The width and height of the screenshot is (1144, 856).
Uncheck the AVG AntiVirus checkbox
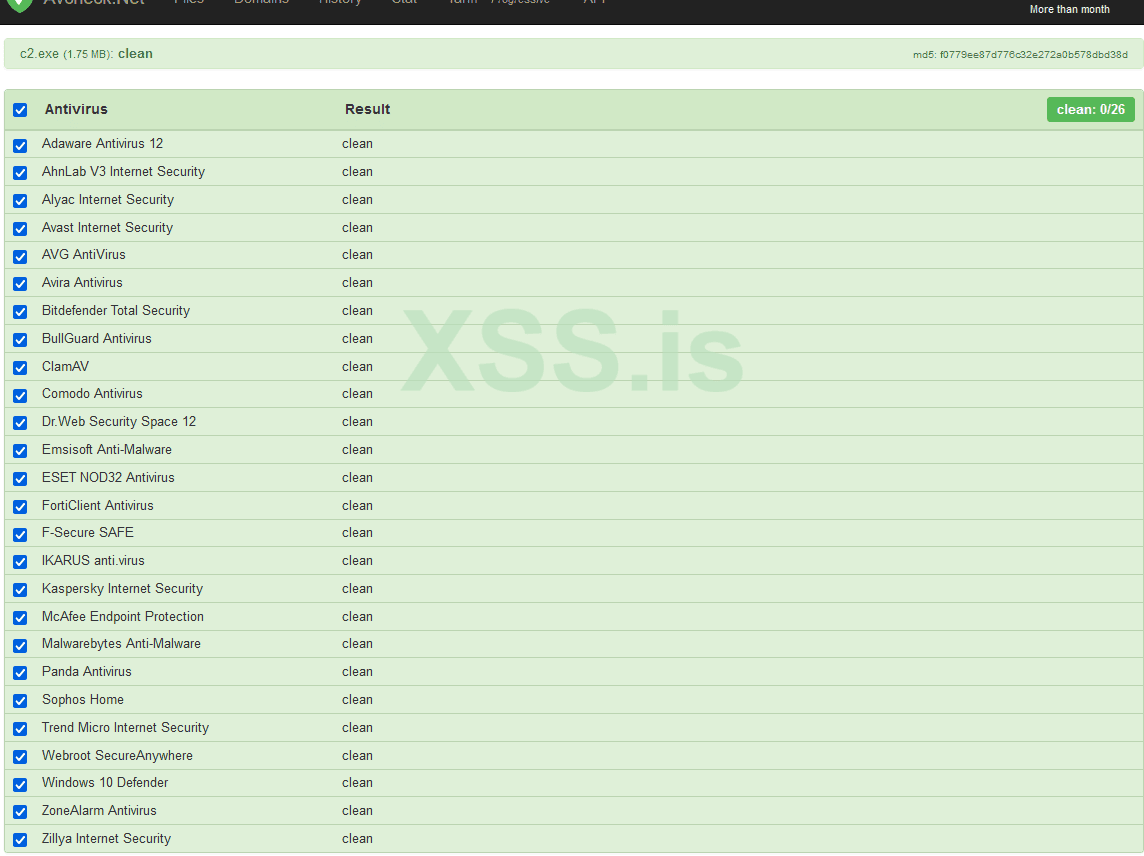point(20,257)
